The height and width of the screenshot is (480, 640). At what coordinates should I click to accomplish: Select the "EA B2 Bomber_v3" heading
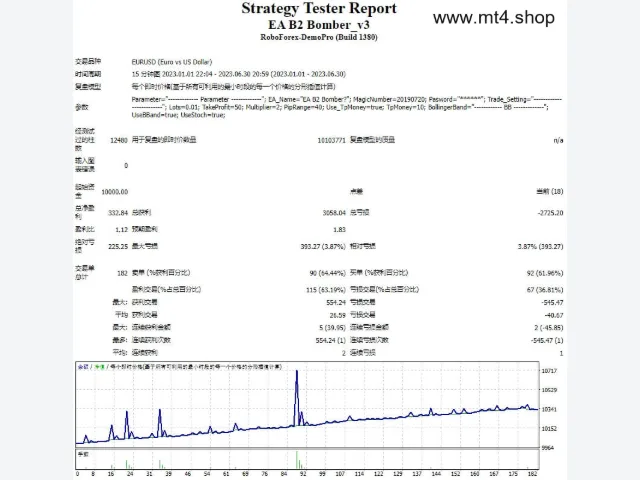(319, 25)
